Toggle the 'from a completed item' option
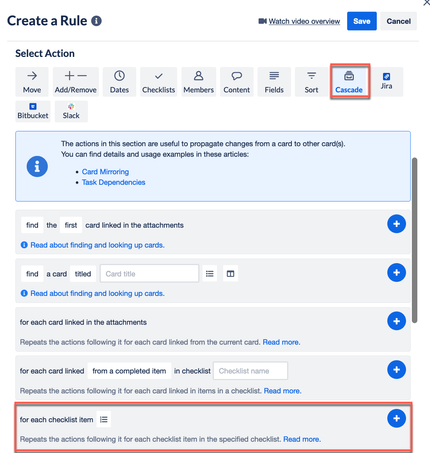430x453 pixels. 129,371
